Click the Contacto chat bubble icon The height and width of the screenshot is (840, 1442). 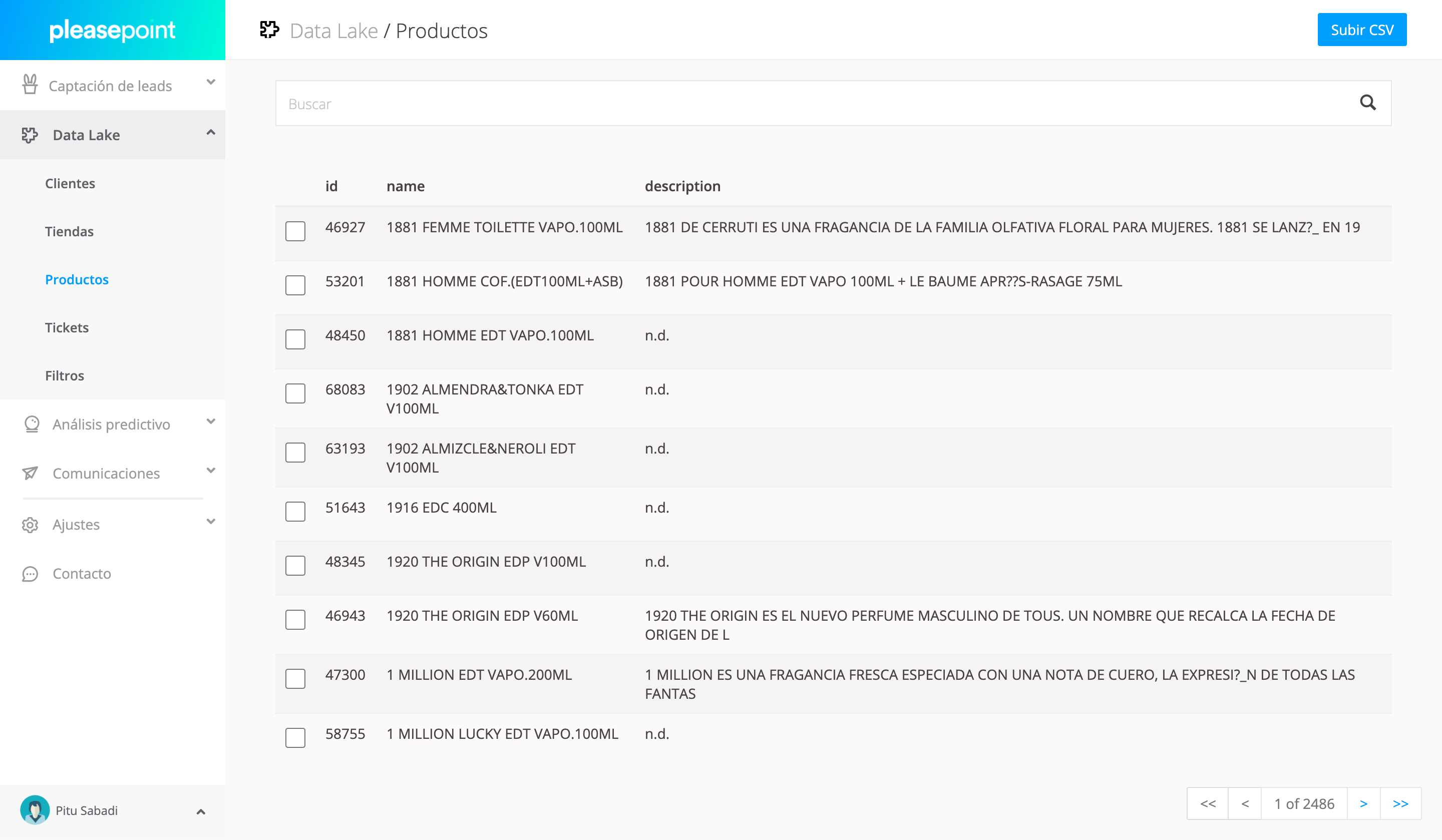tap(30, 573)
